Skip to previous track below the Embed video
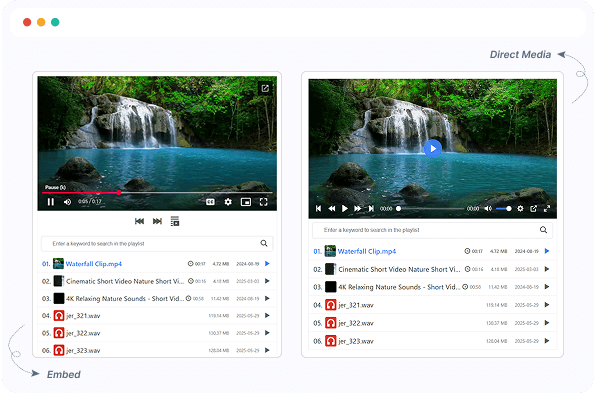The height and width of the screenshot is (393, 597). pos(139,221)
